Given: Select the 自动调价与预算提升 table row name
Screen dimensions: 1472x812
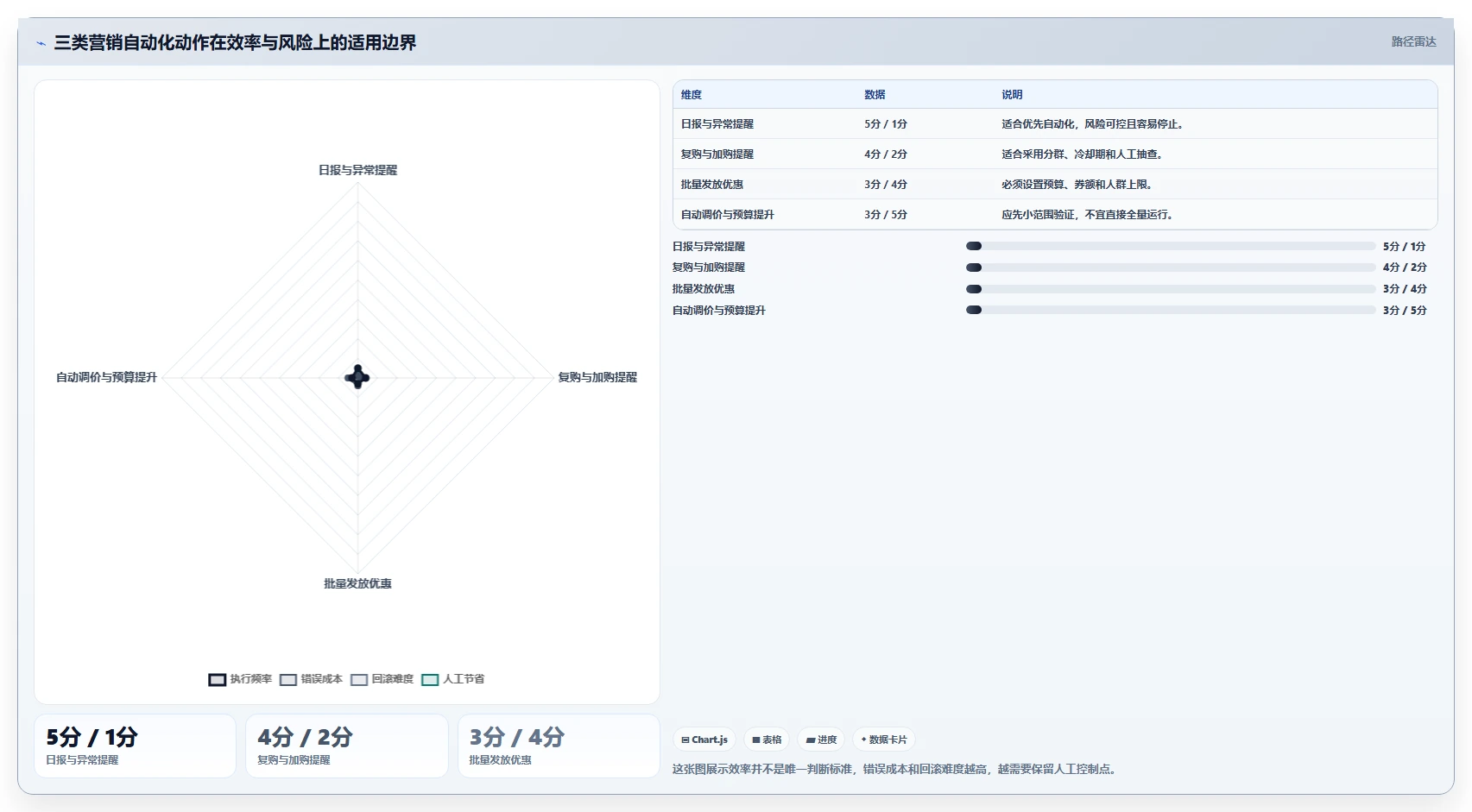Looking at the screenshot, I should (x=728, y=215).
